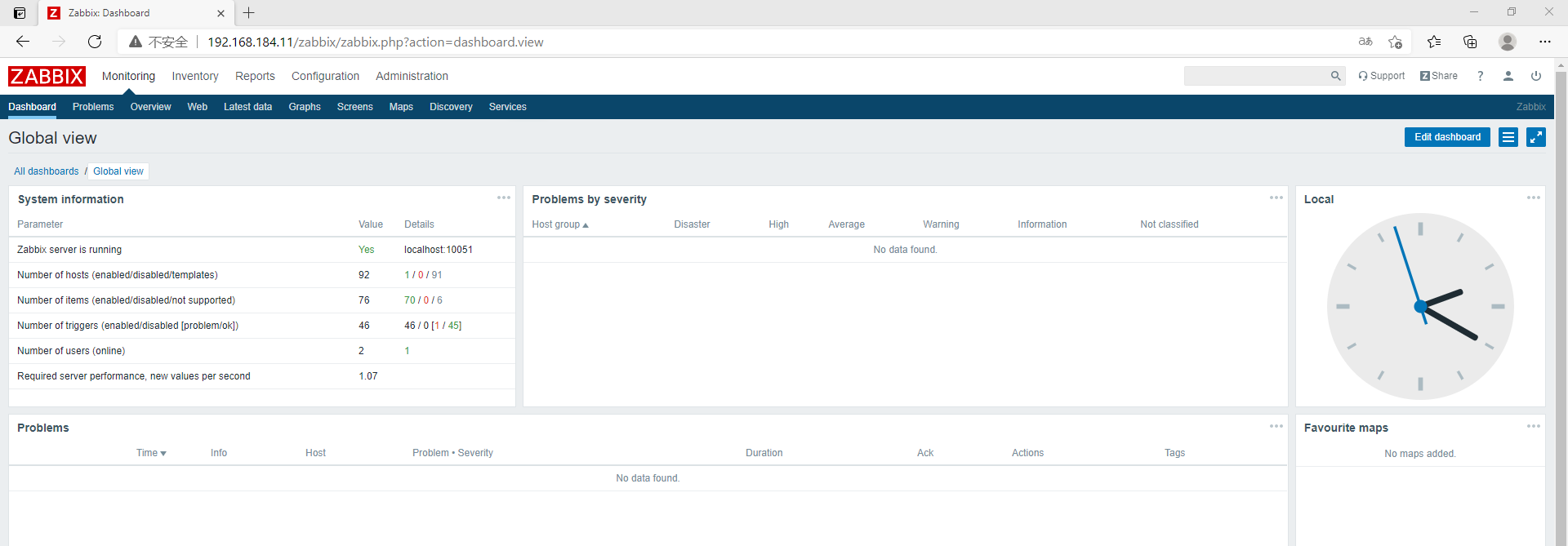Toggle fullscreen kiosk mode icon
The width and height of the screenshot is (1568, 546).
click(x=1536, y=137)
